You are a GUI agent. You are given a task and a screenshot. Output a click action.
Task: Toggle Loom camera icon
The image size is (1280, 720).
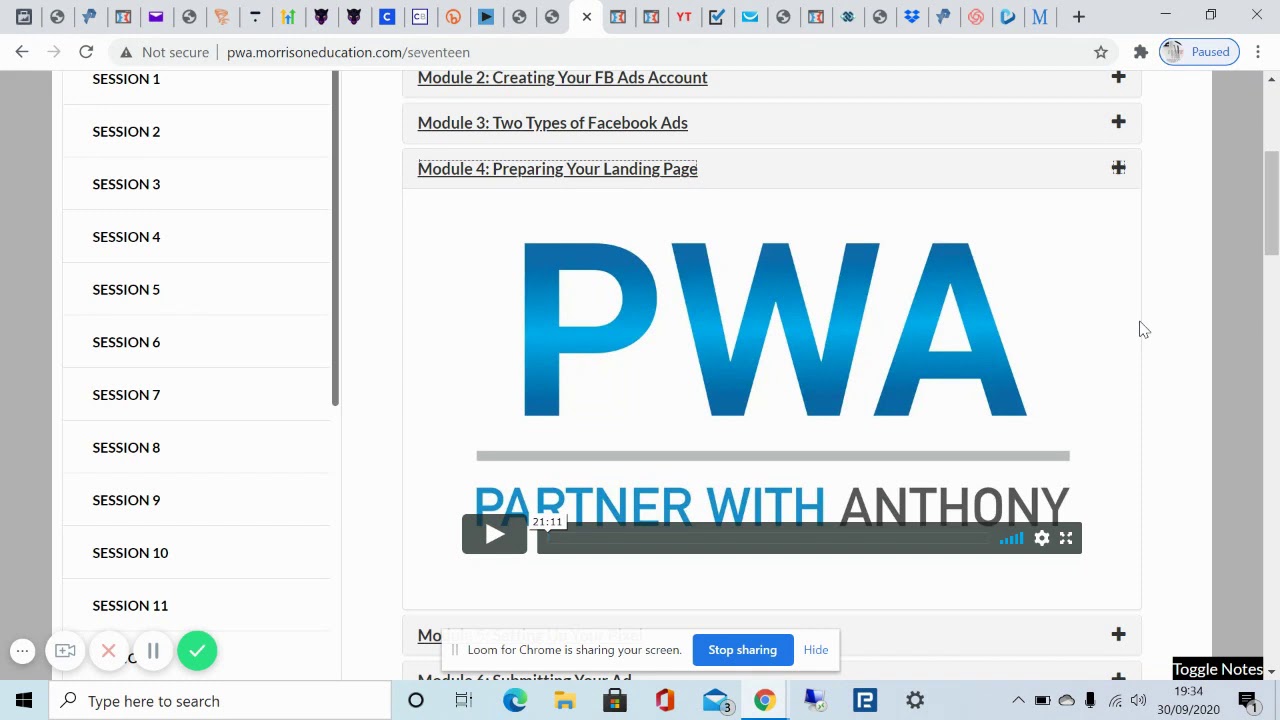[x=65, y=651]
